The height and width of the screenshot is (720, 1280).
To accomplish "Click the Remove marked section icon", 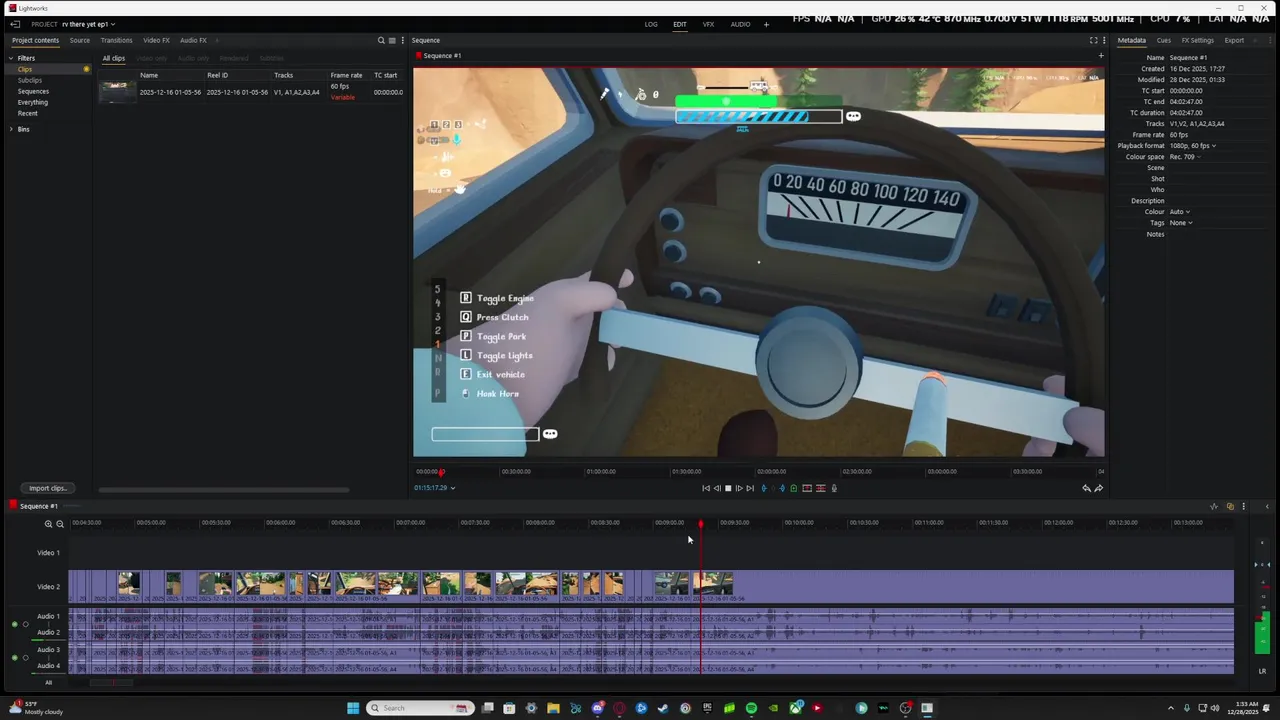I will (807, 488).
